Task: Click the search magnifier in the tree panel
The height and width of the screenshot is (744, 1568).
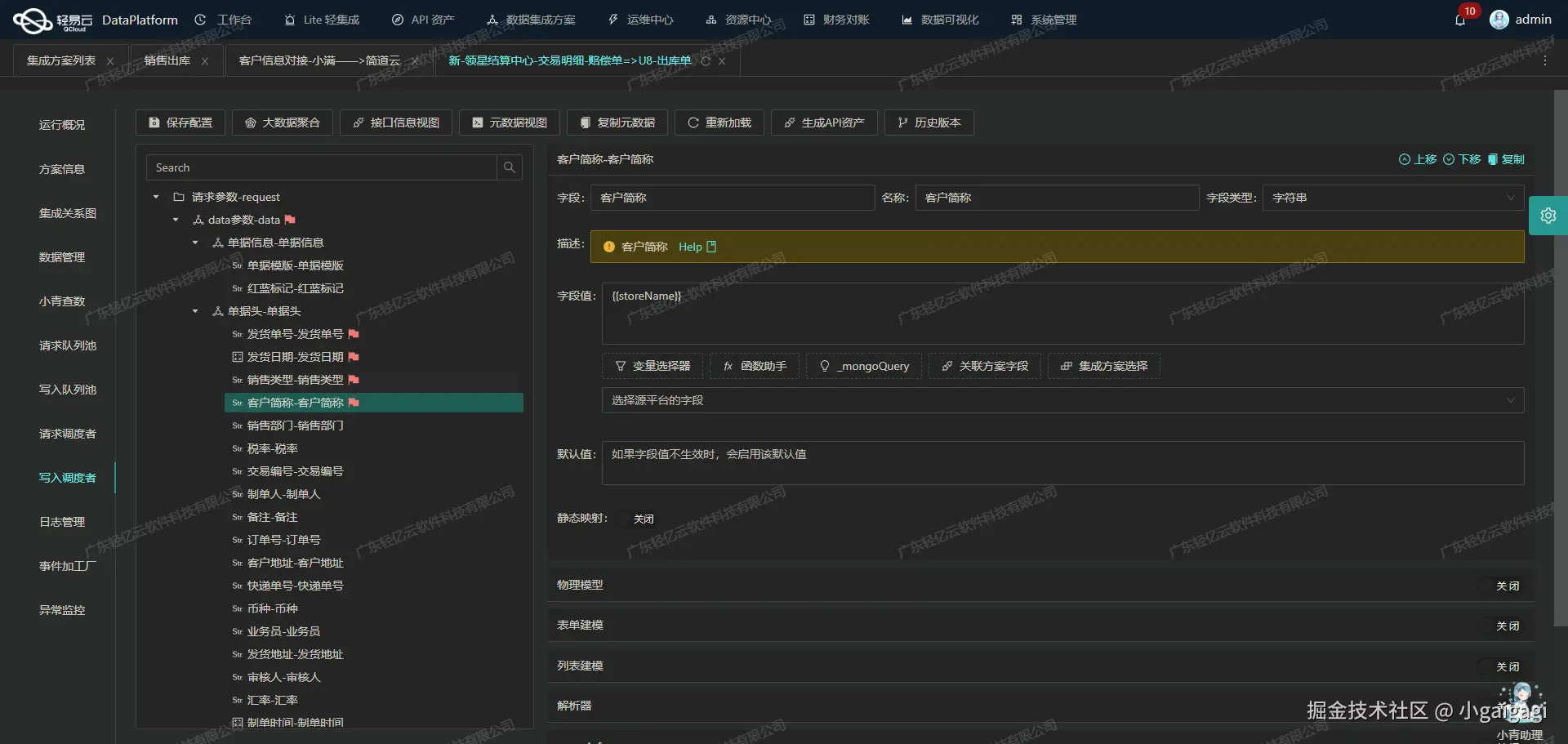Action: pos(509,167)
